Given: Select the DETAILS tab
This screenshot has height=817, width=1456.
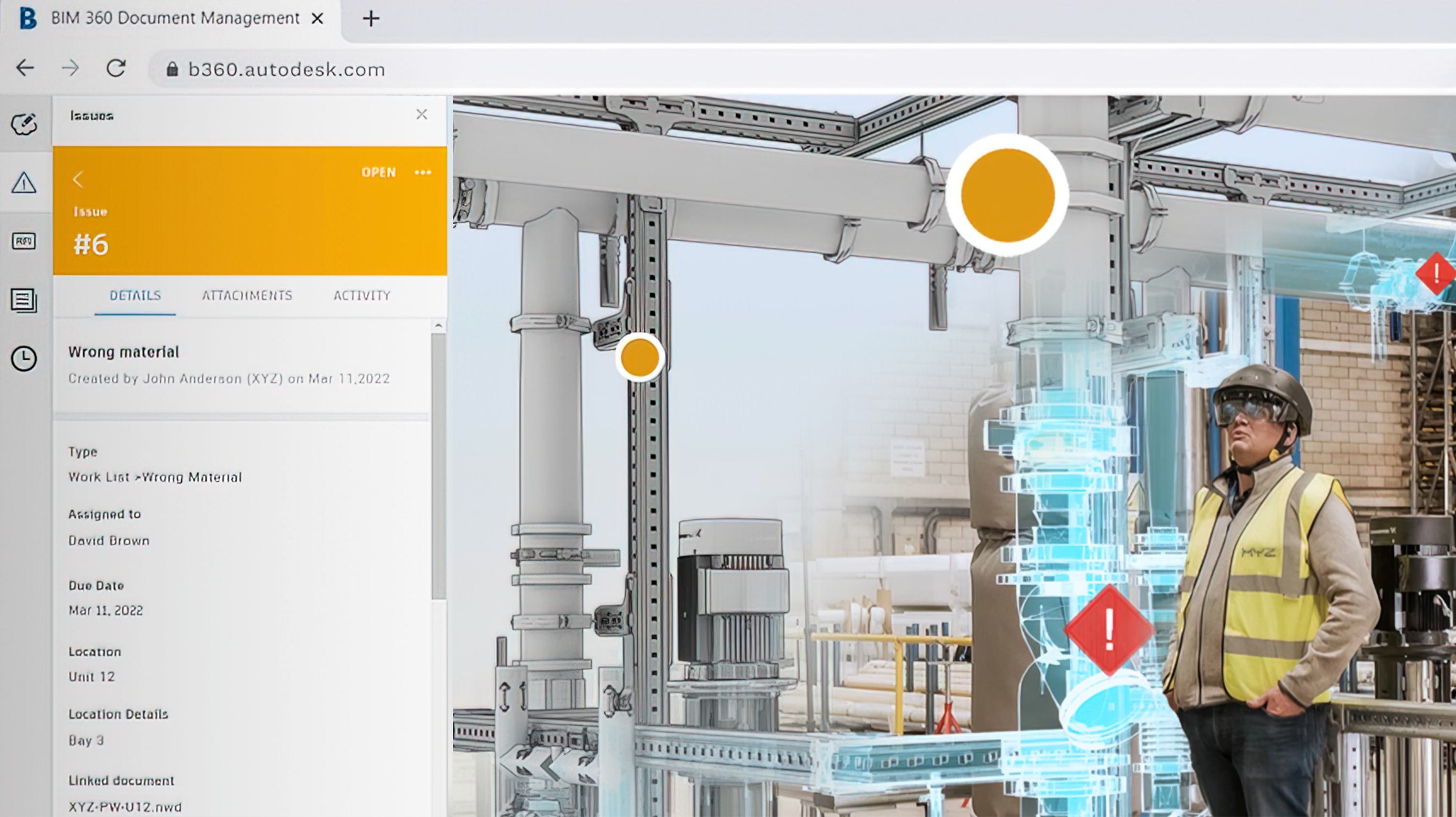Looking at the screenshot, I should tap(134, 295).
